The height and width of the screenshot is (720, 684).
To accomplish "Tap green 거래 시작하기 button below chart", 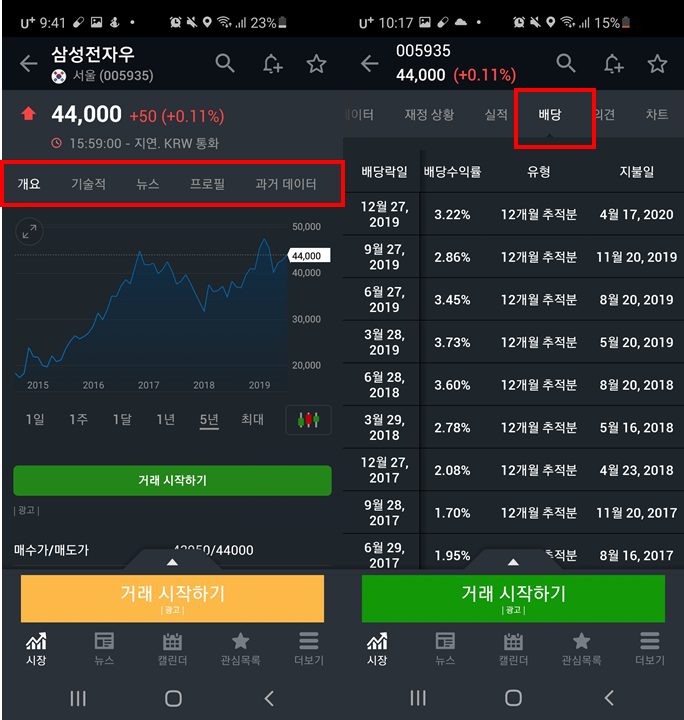I will [172, 480].
